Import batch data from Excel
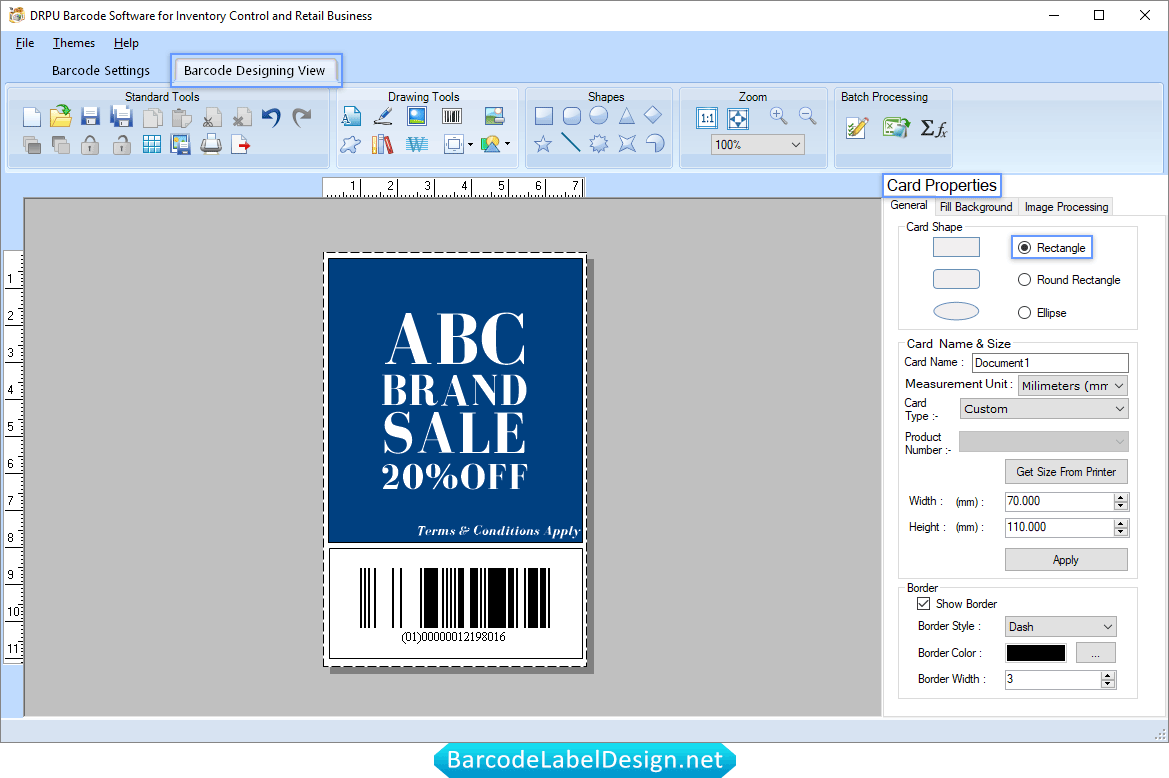 point(896,128)
